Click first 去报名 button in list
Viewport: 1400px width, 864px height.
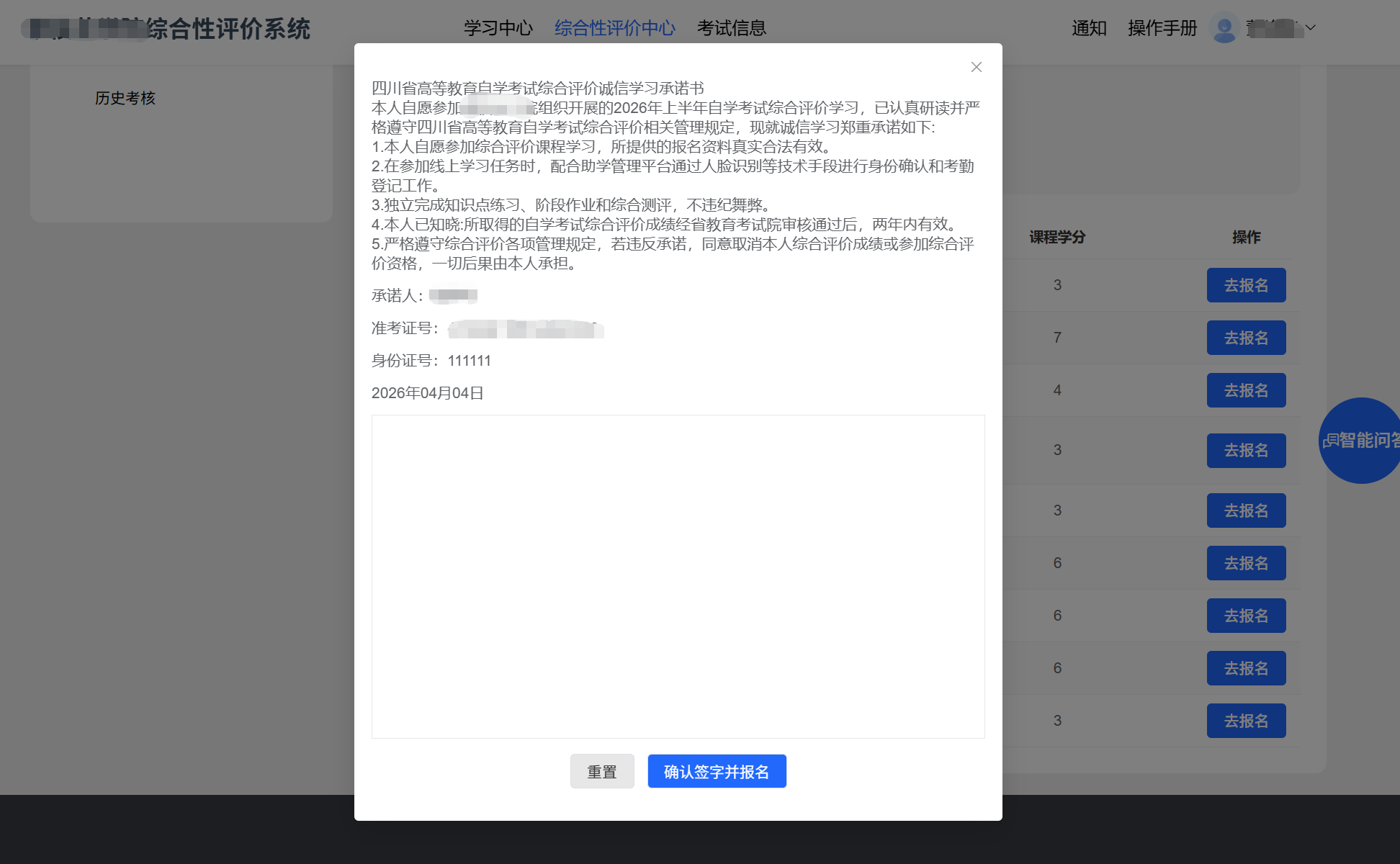tap(1246, 285)
